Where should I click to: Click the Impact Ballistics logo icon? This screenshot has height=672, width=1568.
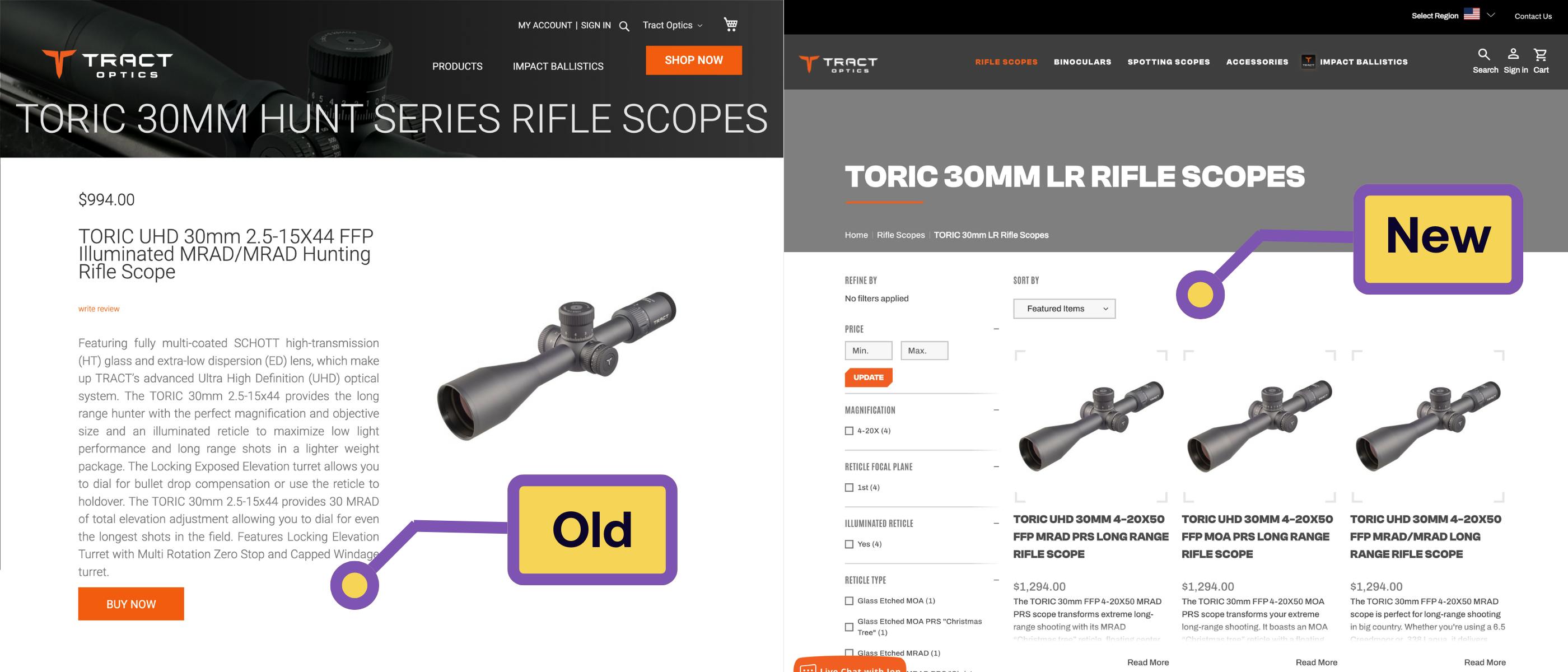coord(1308,62)
